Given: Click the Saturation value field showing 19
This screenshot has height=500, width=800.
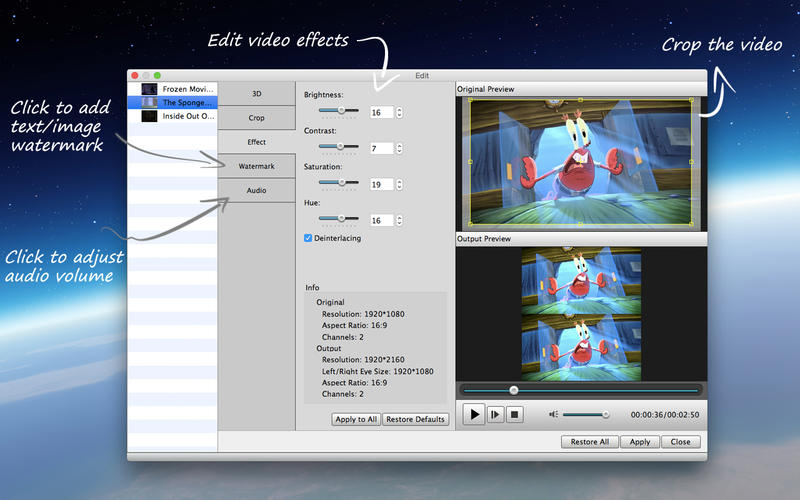Looking at the screenshot, I should pyautogui.click(x=382, y=184).
